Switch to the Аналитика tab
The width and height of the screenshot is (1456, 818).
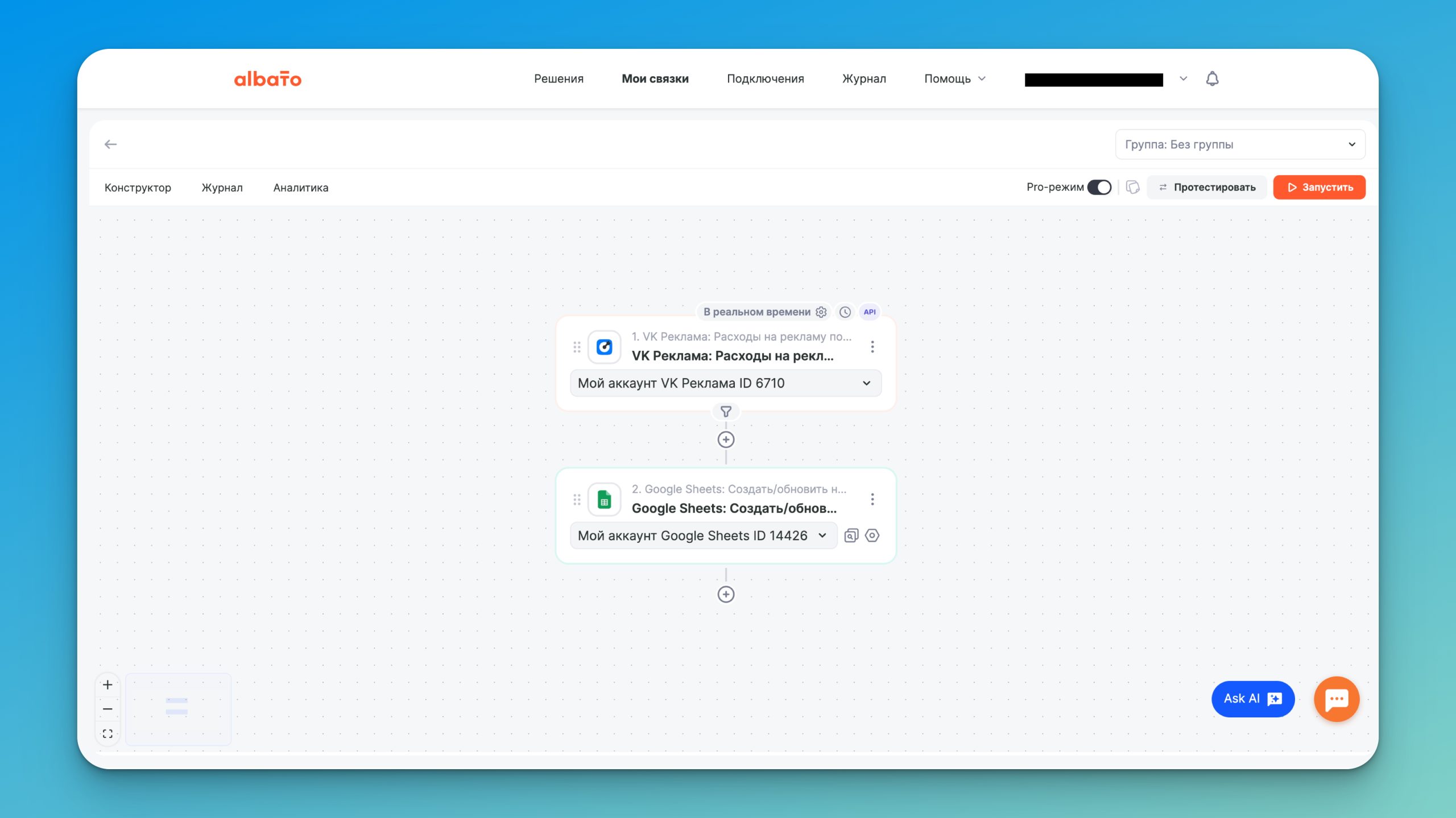300,188
